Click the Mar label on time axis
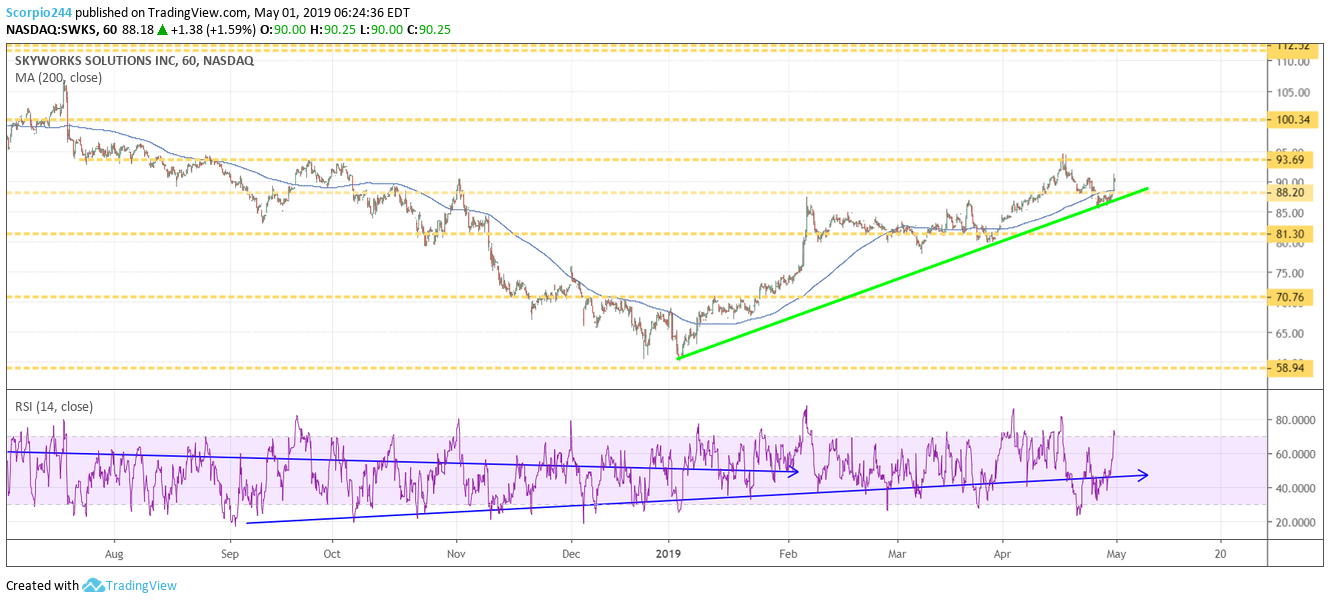Viewport: 1330px width, 603px height. click(897, 552)
